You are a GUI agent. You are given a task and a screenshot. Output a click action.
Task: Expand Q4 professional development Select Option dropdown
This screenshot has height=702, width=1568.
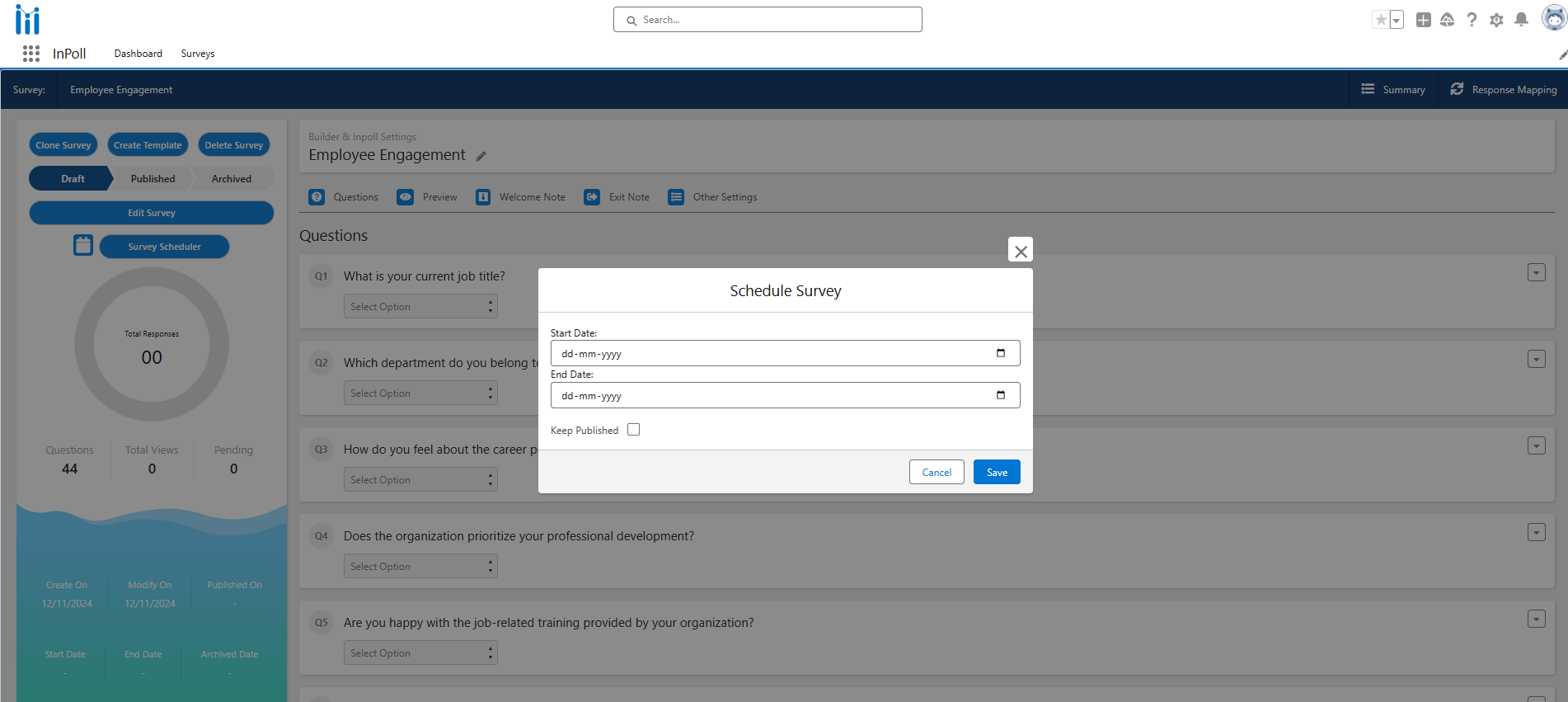click(x=420, y=567)
